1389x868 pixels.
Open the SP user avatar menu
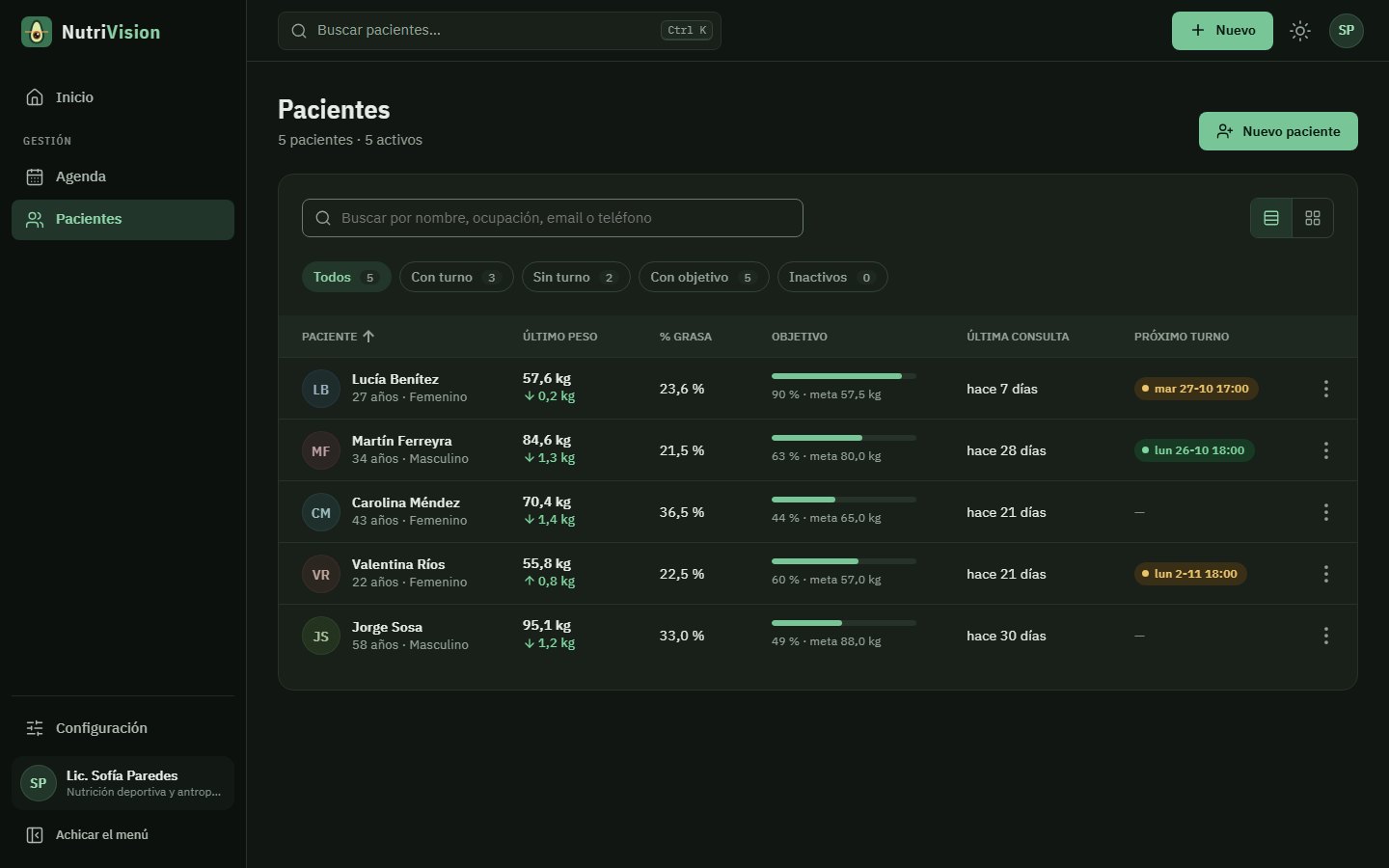pyautogui.click(x=1347, y=31)
